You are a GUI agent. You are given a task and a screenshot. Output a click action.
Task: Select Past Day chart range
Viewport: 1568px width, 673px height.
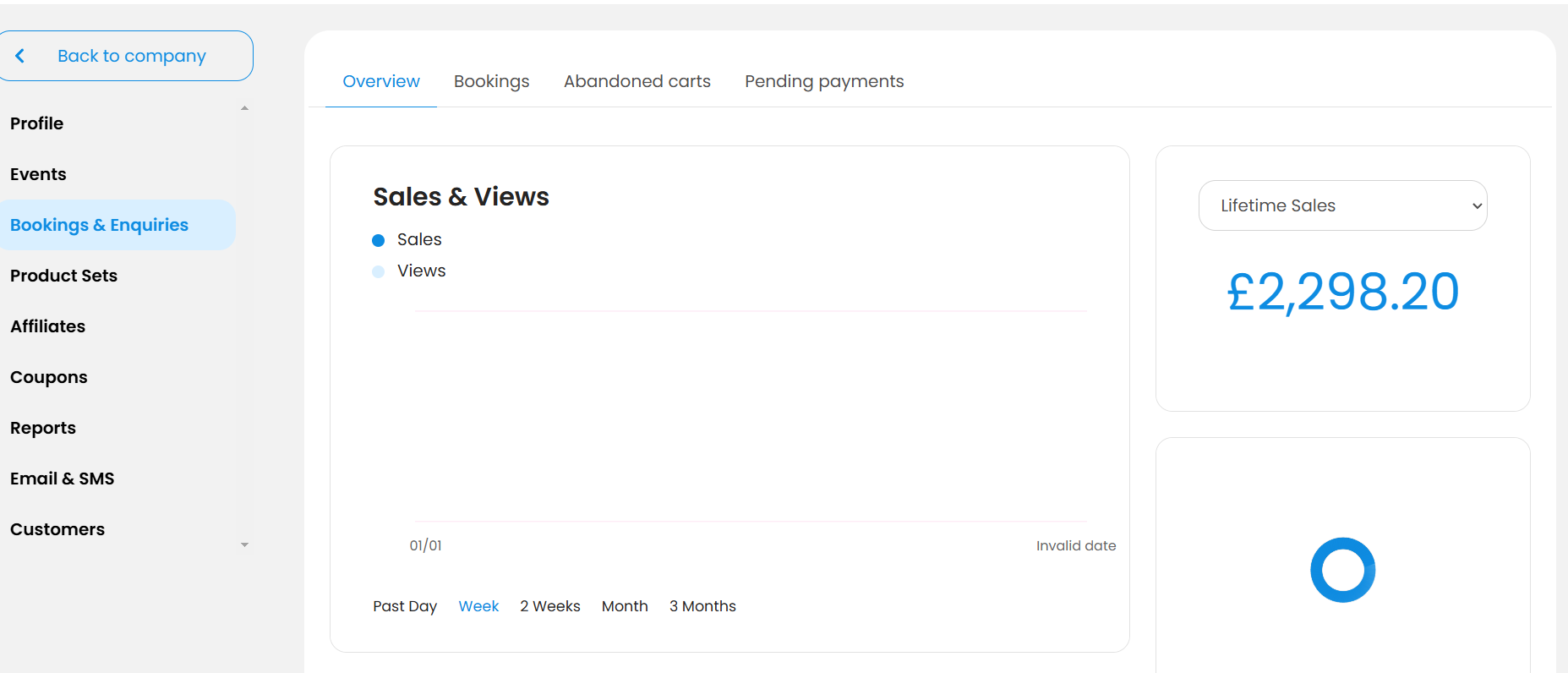click(405, 606)
